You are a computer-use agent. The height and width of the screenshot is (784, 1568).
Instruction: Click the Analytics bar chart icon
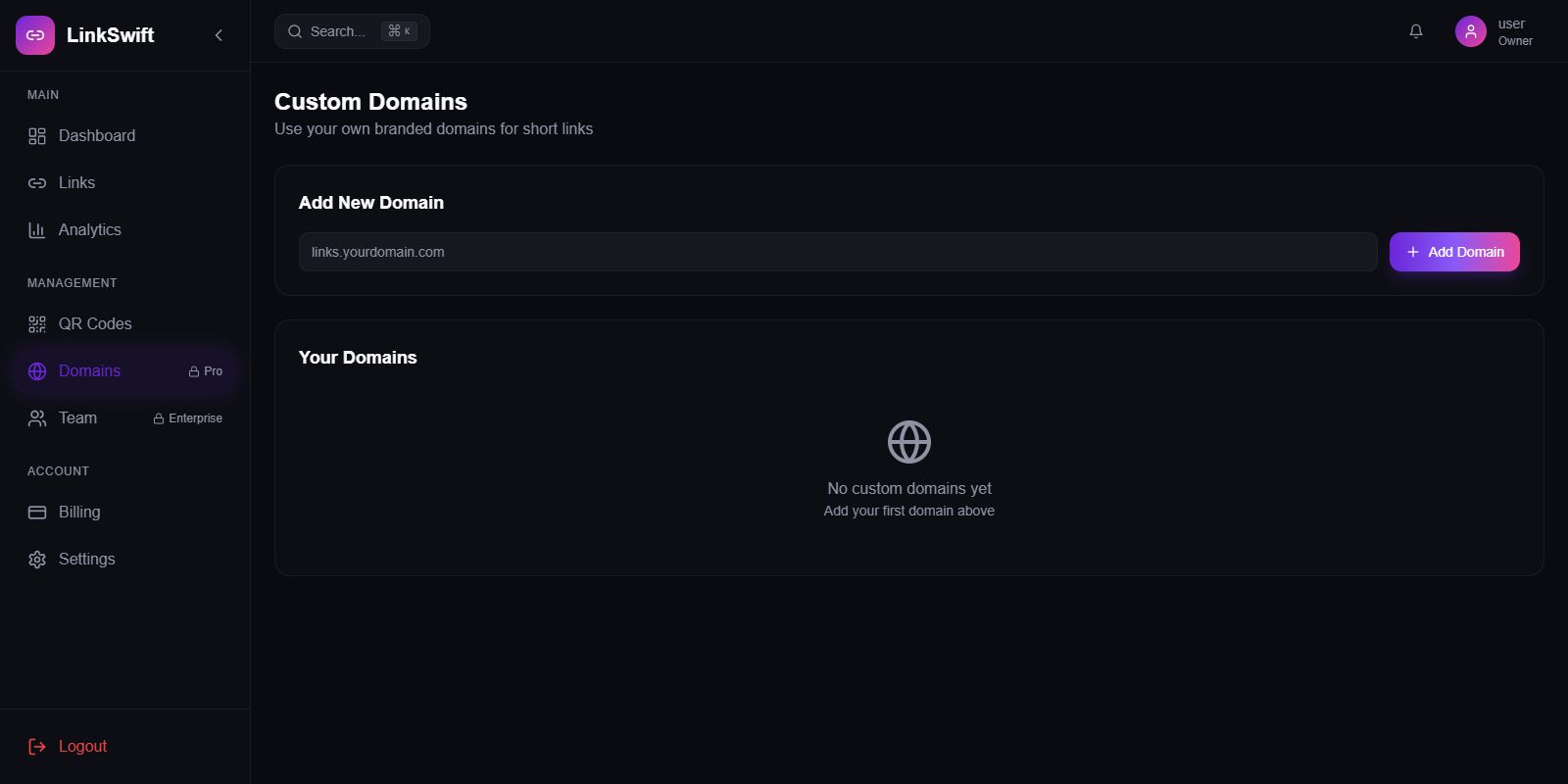pyautogui.click(x=37, y=230)
